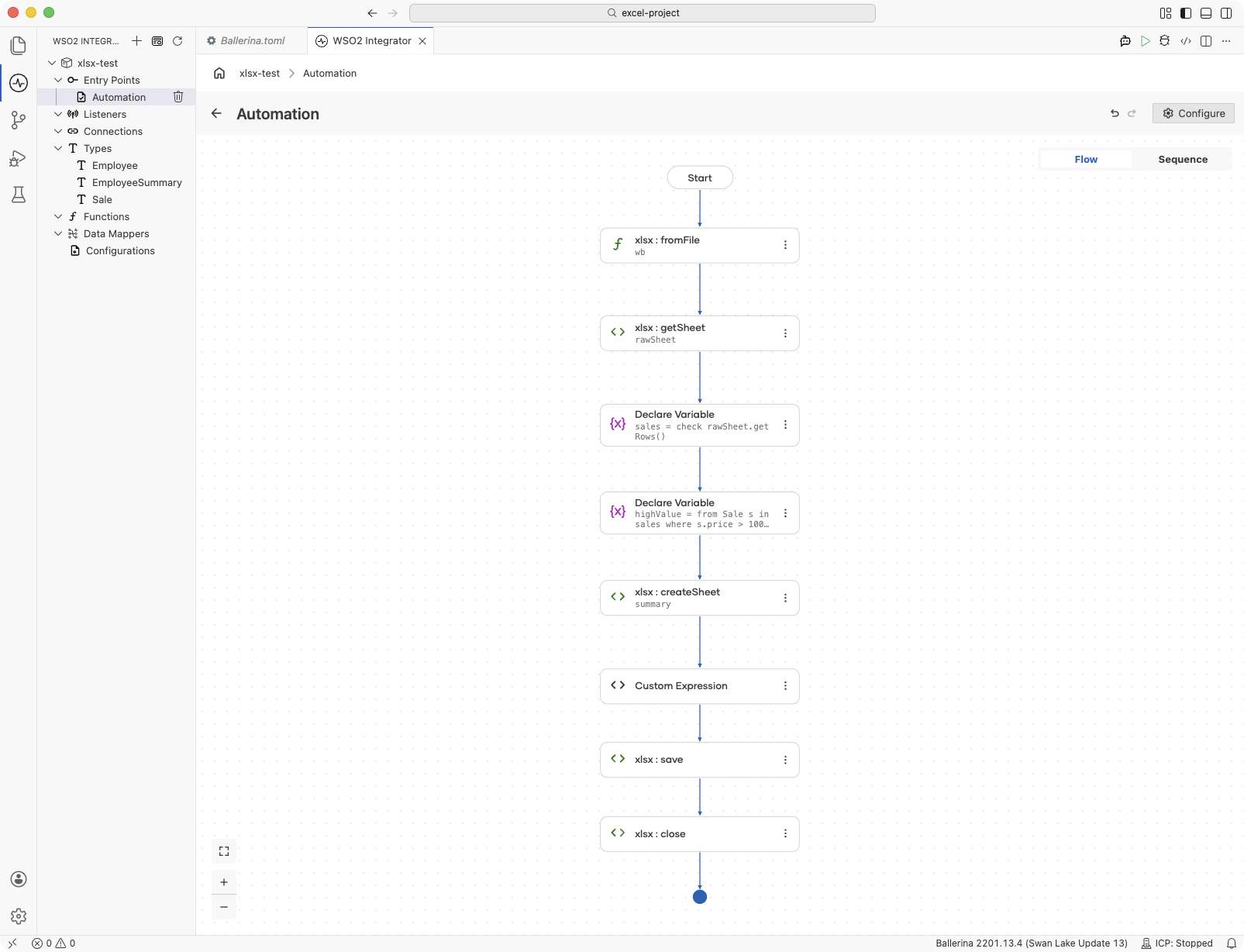
Task: Open EmployeeSummary type
Action: [136, 182]
